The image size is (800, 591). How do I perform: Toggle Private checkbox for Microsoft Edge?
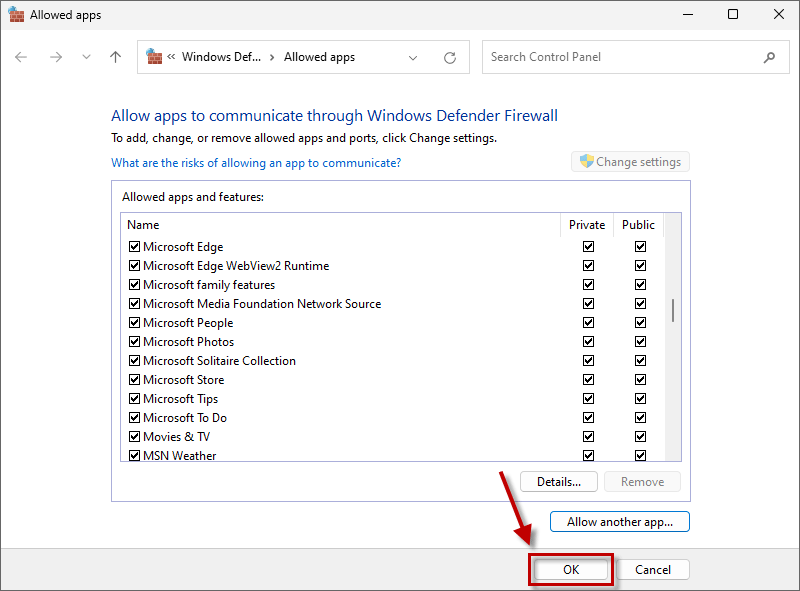click(x=588, y=247)
